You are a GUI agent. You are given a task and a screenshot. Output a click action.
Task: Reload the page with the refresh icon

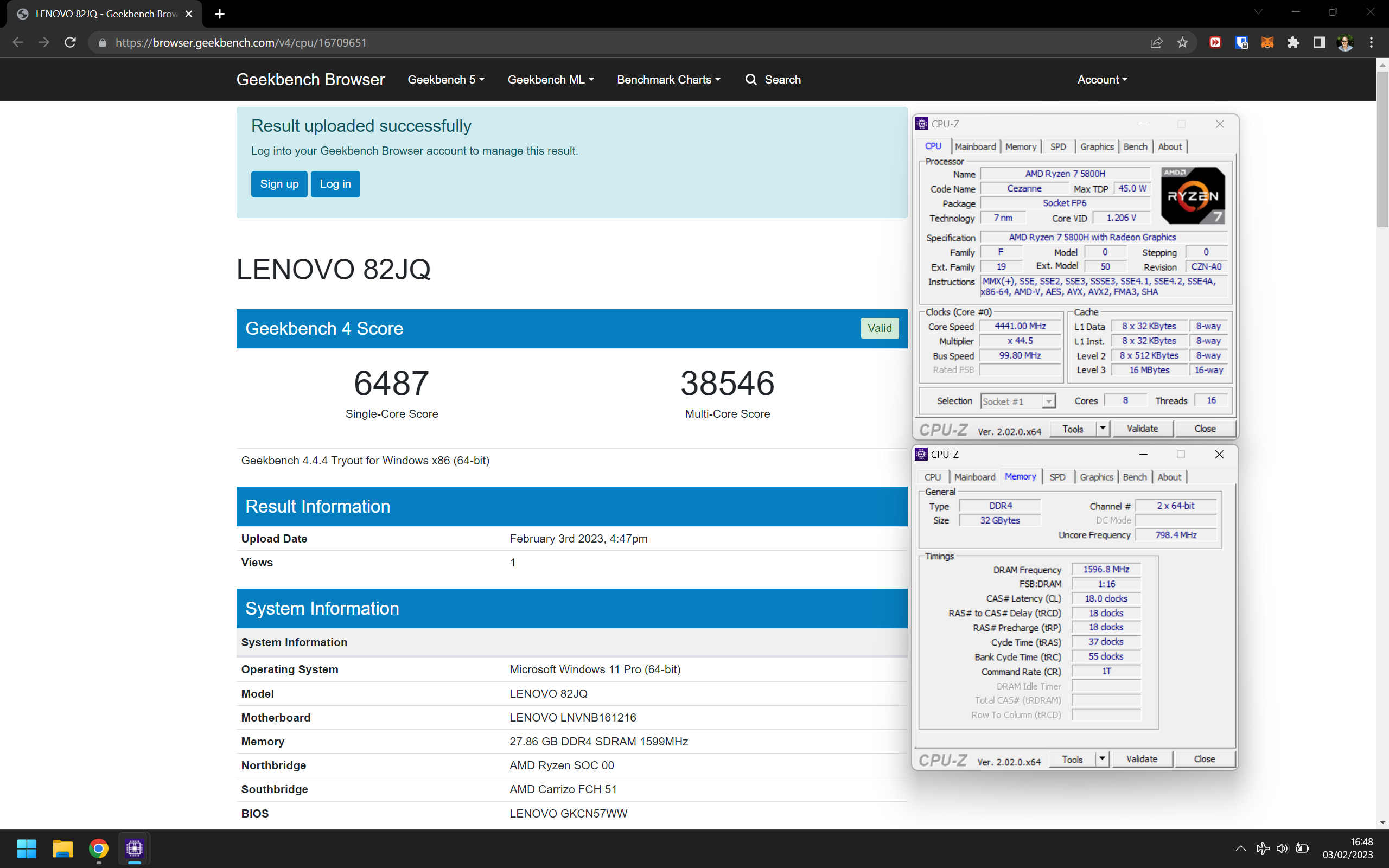(70, 42)
